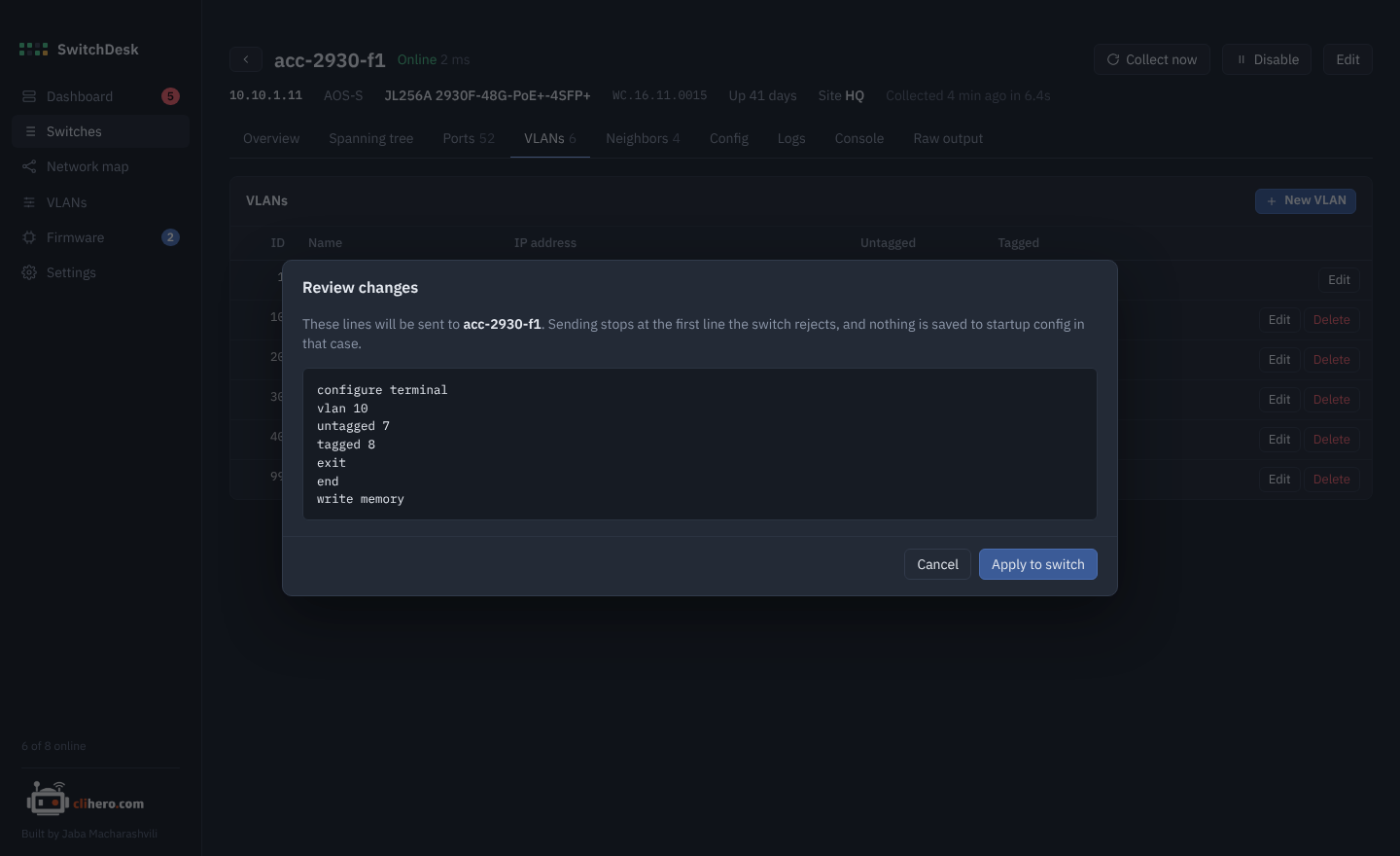
Task: Click the New VLAN button
Action: click(1306, 200)
